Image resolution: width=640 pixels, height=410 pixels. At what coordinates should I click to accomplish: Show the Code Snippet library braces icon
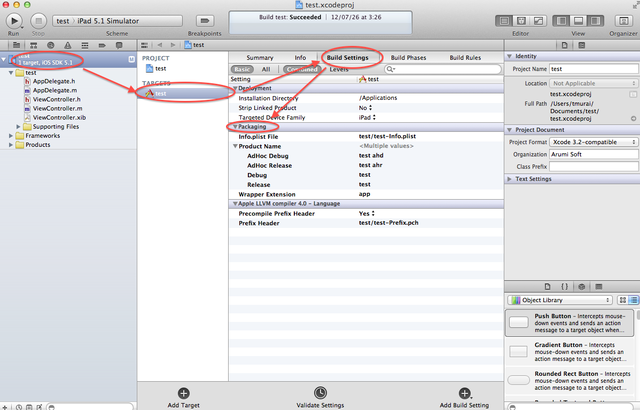click(564, 286)
